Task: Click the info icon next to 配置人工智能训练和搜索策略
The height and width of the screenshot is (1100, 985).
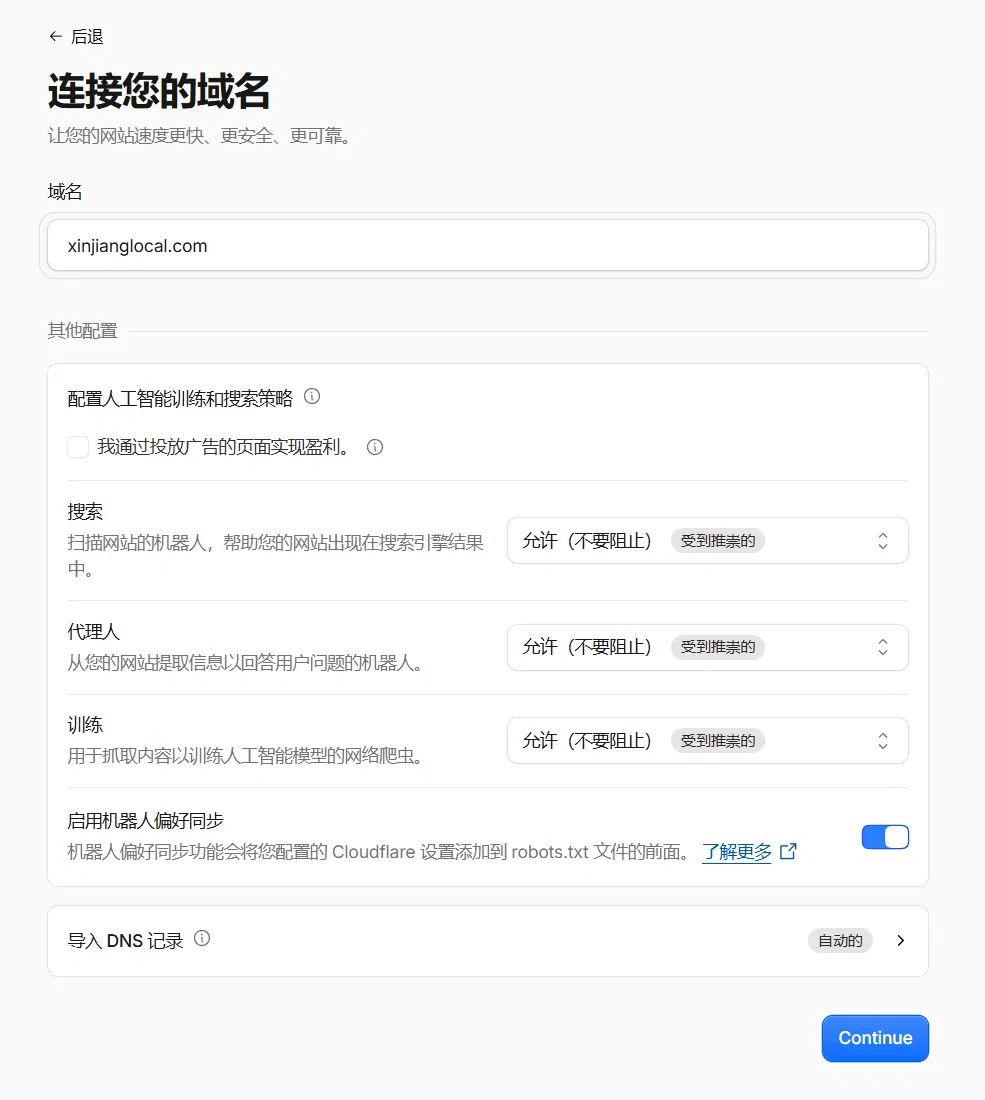Action: point(312,396)
